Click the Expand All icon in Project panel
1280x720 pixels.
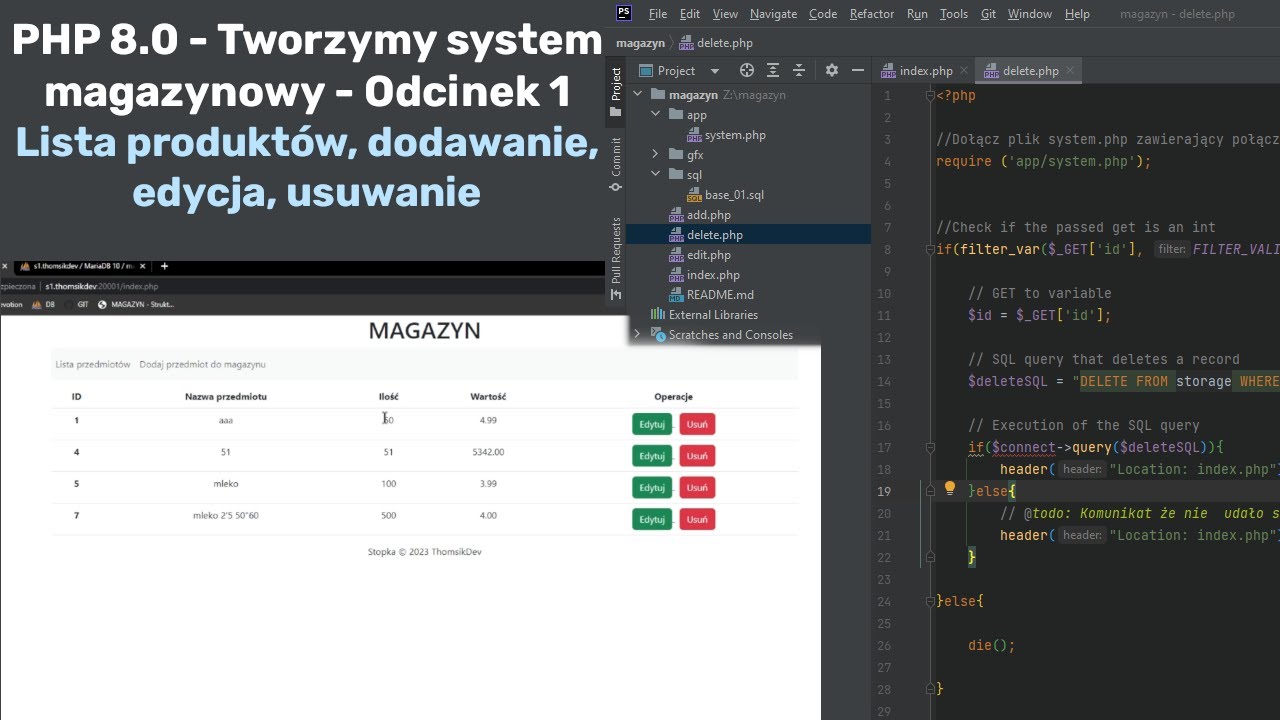[x=773, y=70]
